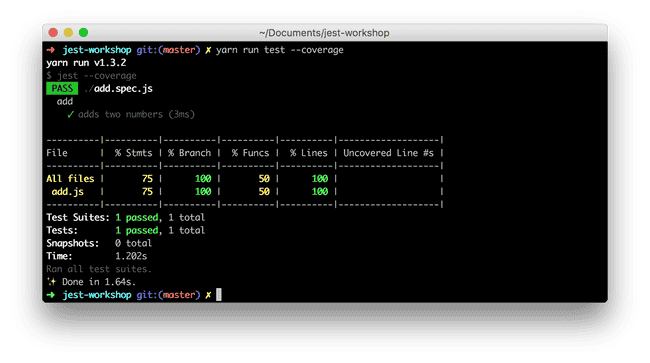Click the 'adds two numbers (3ms)' test result
This screenshot has width=650, height=363.
pyautogui.click(x=136, y=114)
